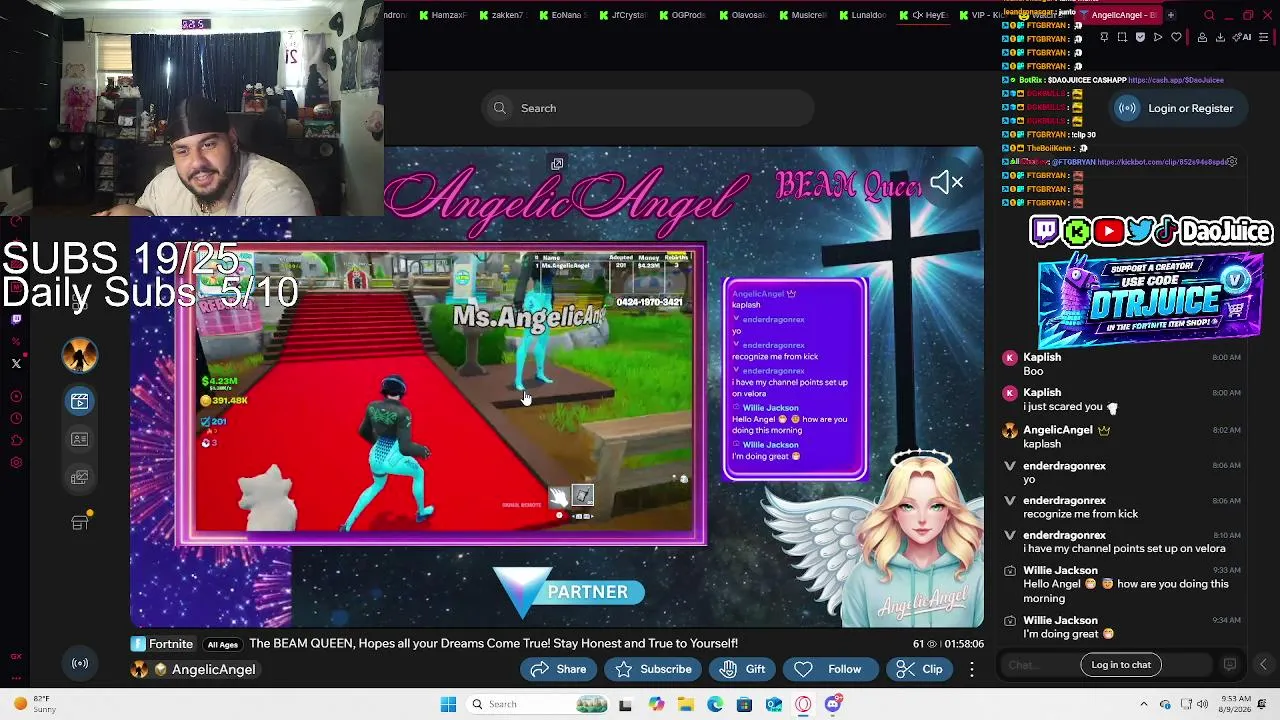Click the pin icon in the browser toolbar
Viewport: 1280px width, 720px height.
click(x=1104, y=37)
